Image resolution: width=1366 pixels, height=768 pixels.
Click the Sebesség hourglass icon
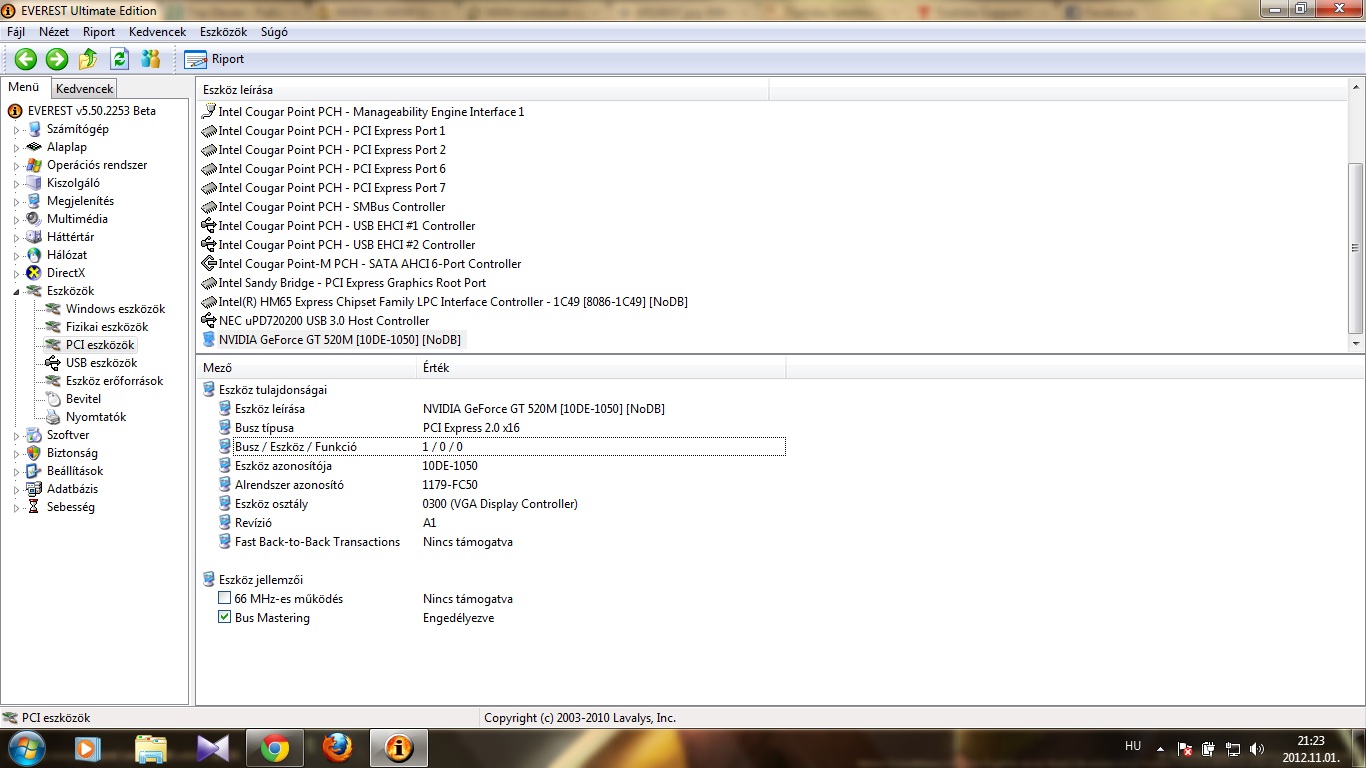tap(34, 507)
